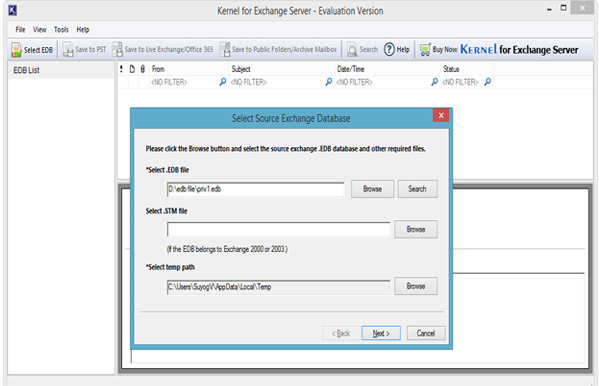This screenshot has width=599, height=386.
Task: Browse for the .STM file
Action: point(416,229)
